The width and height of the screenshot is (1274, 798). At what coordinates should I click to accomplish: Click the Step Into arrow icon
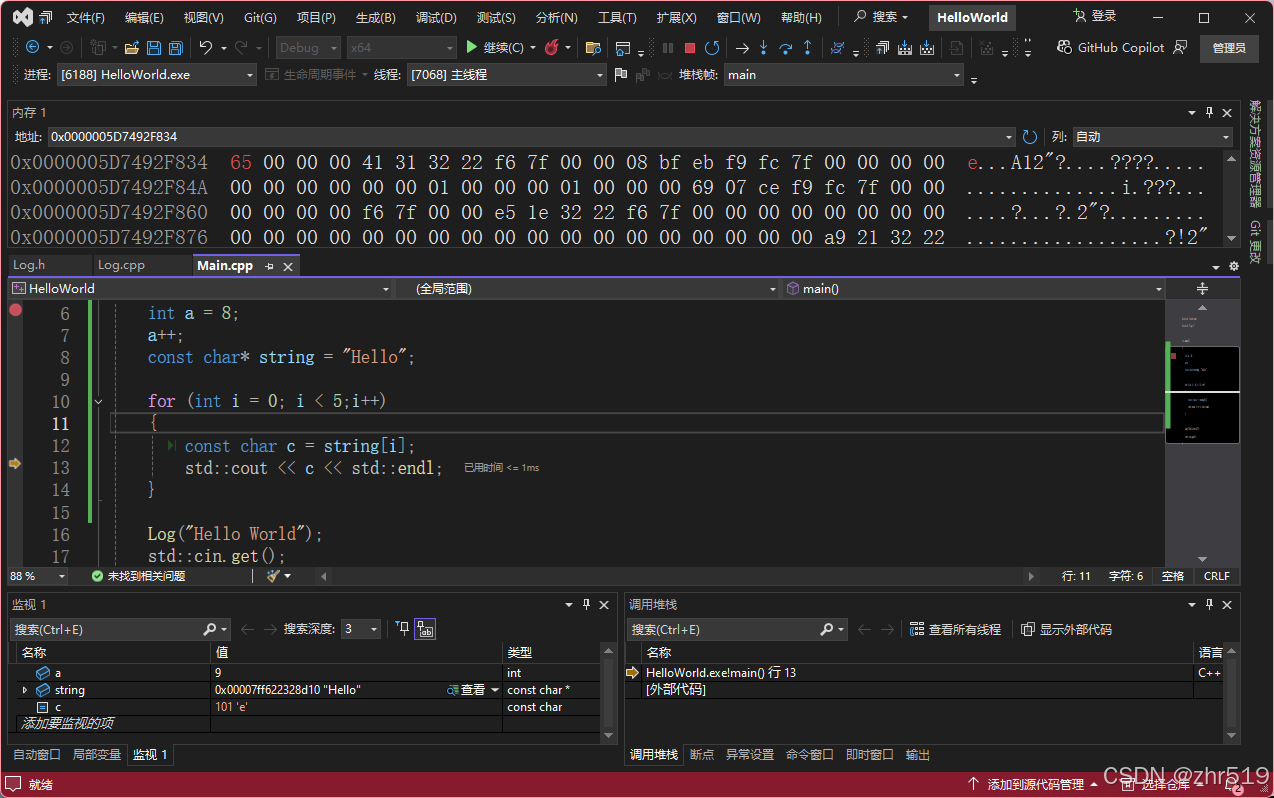(x=763, y=47)
